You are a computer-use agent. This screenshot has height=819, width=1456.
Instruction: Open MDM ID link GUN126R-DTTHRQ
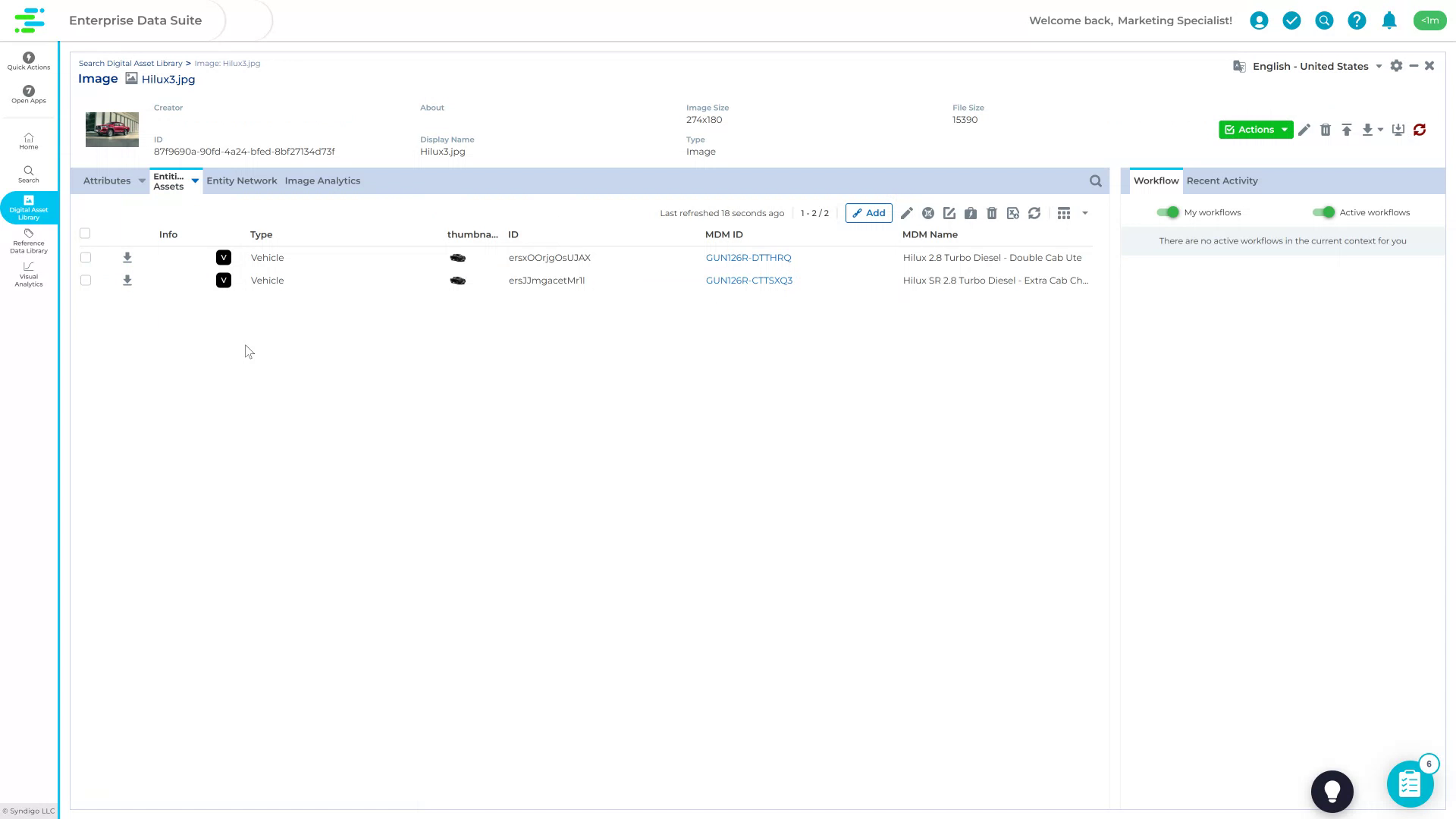(748, 258)
